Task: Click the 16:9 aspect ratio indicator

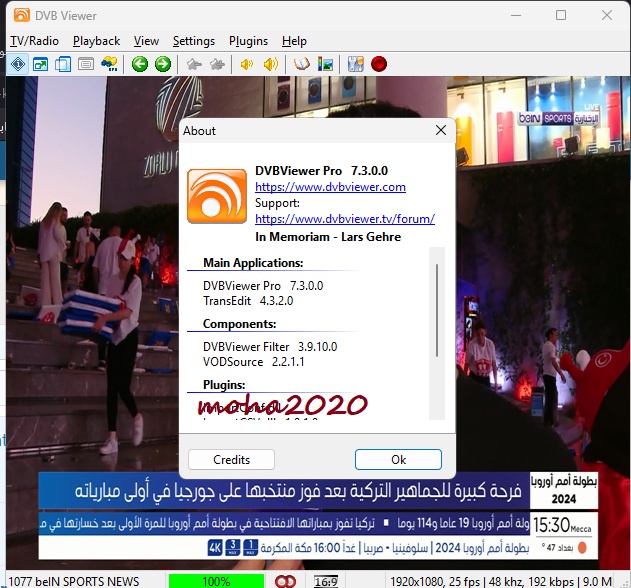Action: pyautogui.click(x=326, y=582)
